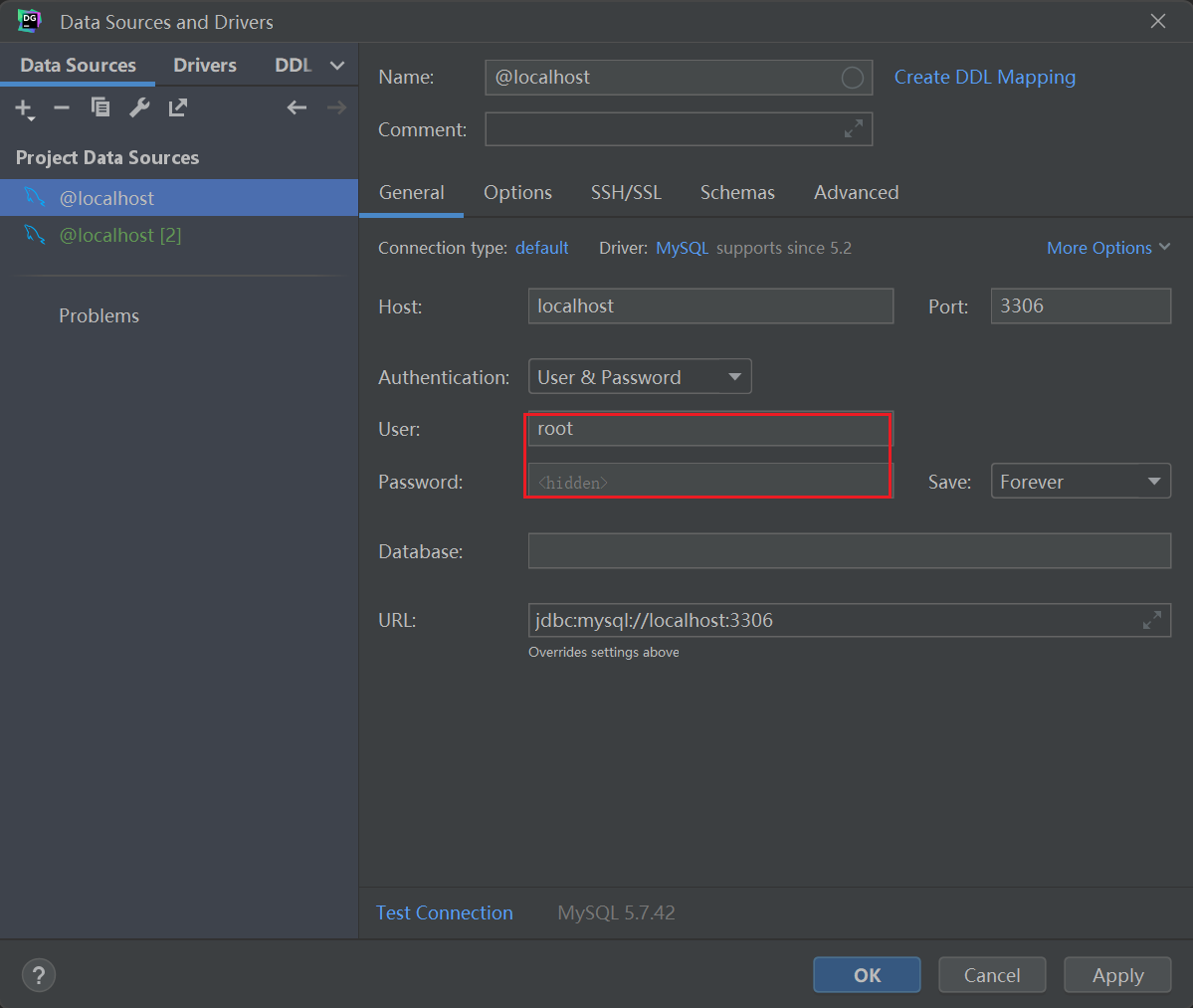The width and height of the screenshot is (1193, 1008).
Task: Open help with the question mark button
Action: [39, 975]
